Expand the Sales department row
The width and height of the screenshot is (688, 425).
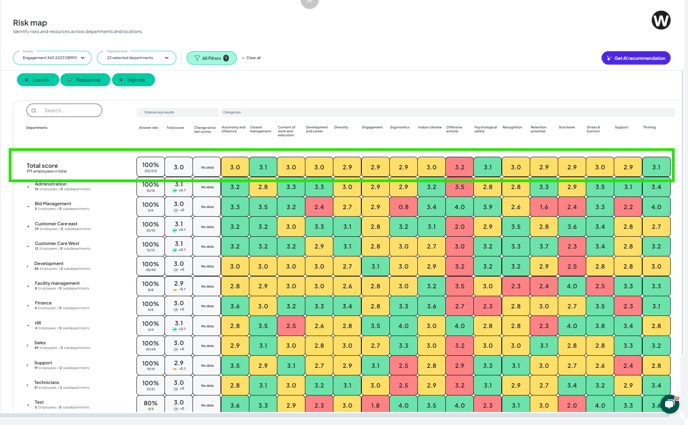(28, 345)
